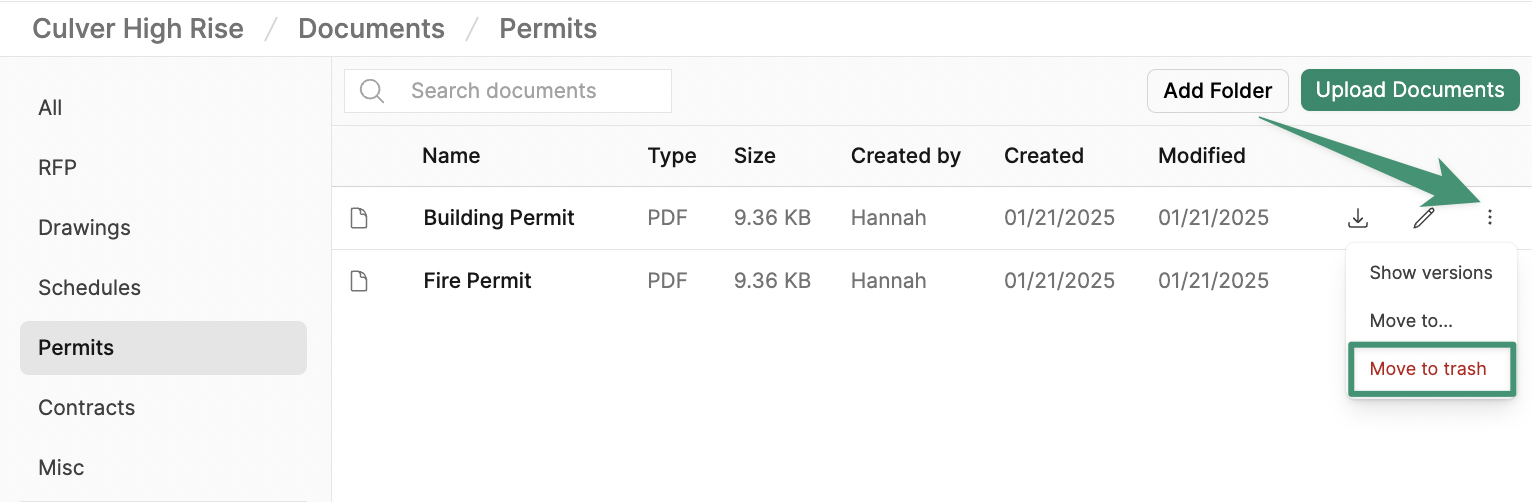Image resolution: width=1532 pixels, height=502 pixels.
Task: Focus the Search documents field
Action: pyautogui.click(x=508, y=91)
